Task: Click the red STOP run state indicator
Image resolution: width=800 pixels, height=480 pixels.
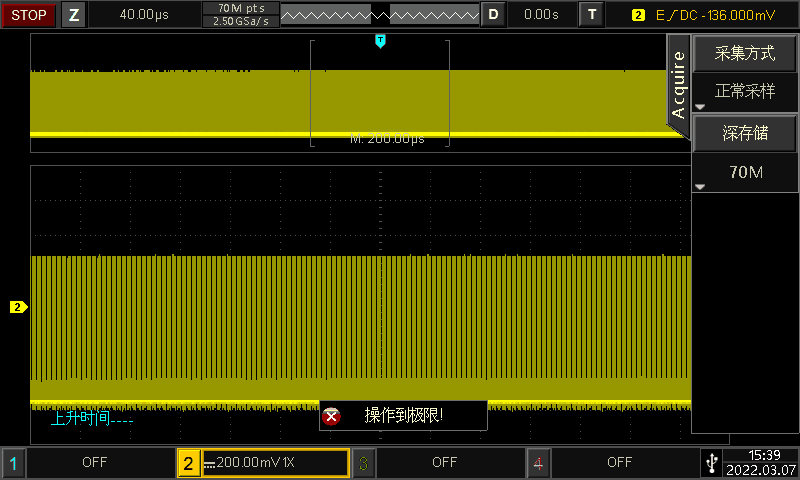Action: click(28, 15)
